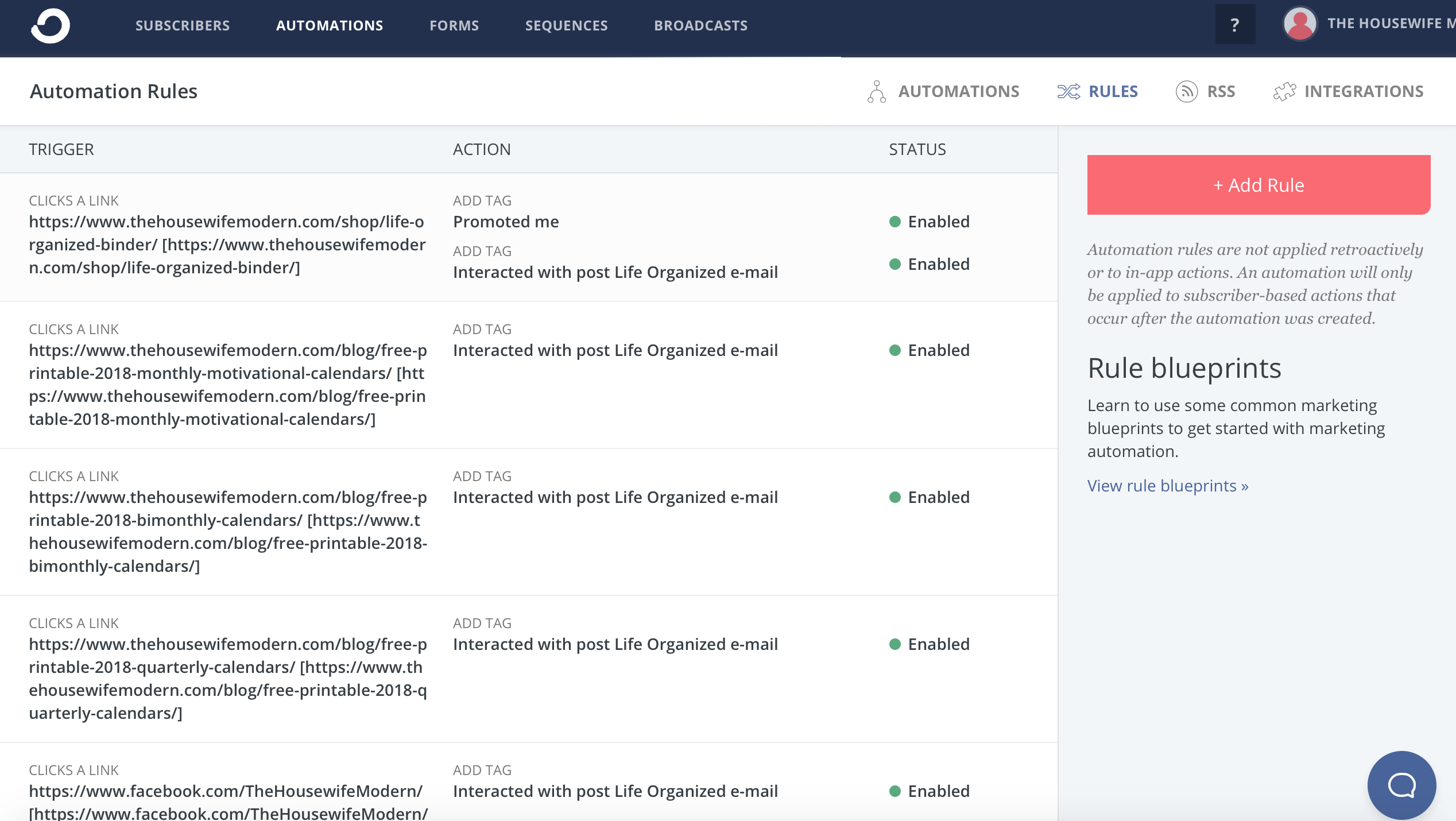The width and height of the screenshot is (1456, 821).
Task: Toggle Enabled status of Facebook link rule
Action: (930, 791)
